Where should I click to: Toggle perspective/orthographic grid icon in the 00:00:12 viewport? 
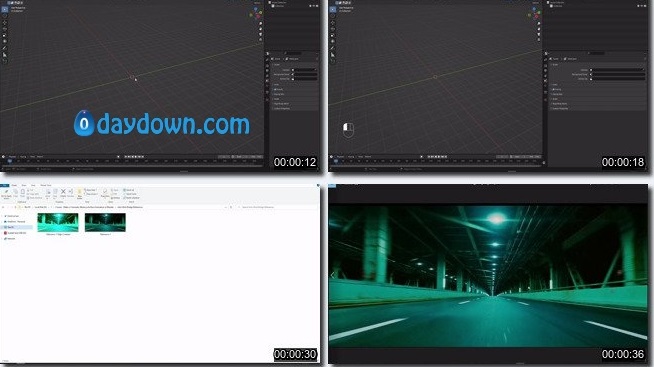(261, 39)
